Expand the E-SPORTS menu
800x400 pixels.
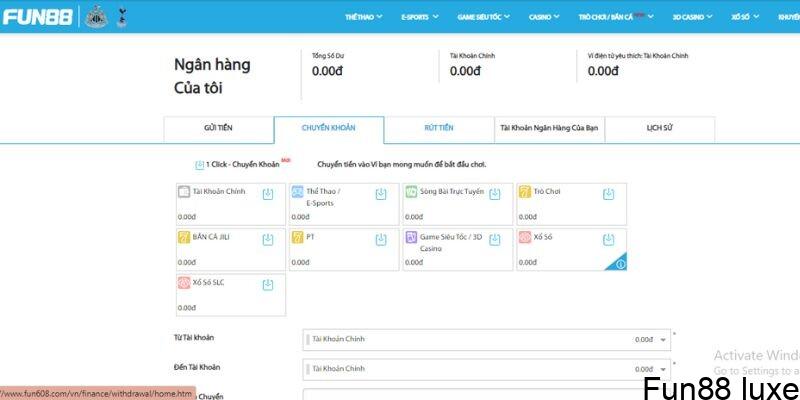pos(419,17)
